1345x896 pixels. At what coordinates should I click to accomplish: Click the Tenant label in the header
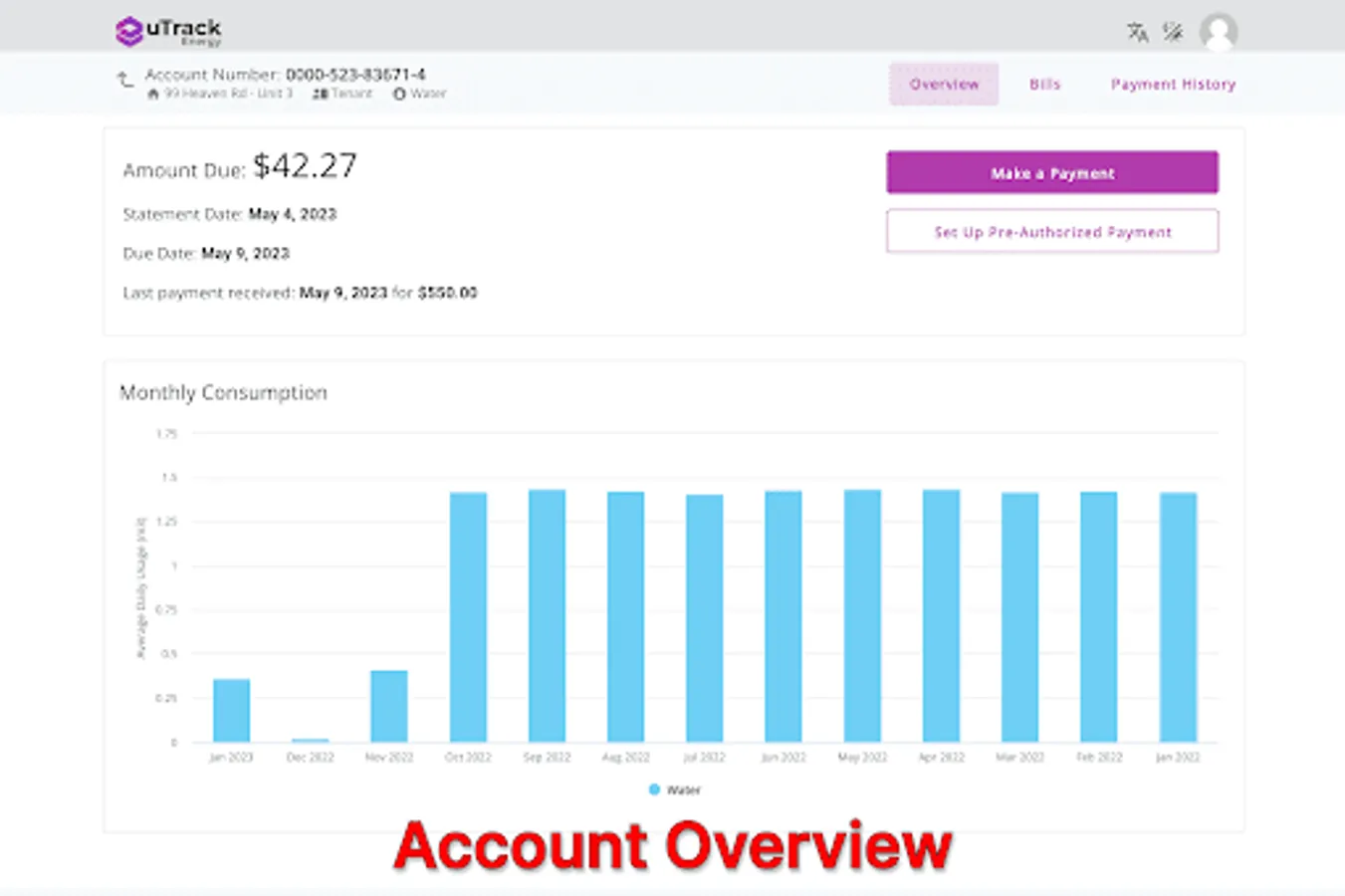pyautogui.click(x=351, y=94)
